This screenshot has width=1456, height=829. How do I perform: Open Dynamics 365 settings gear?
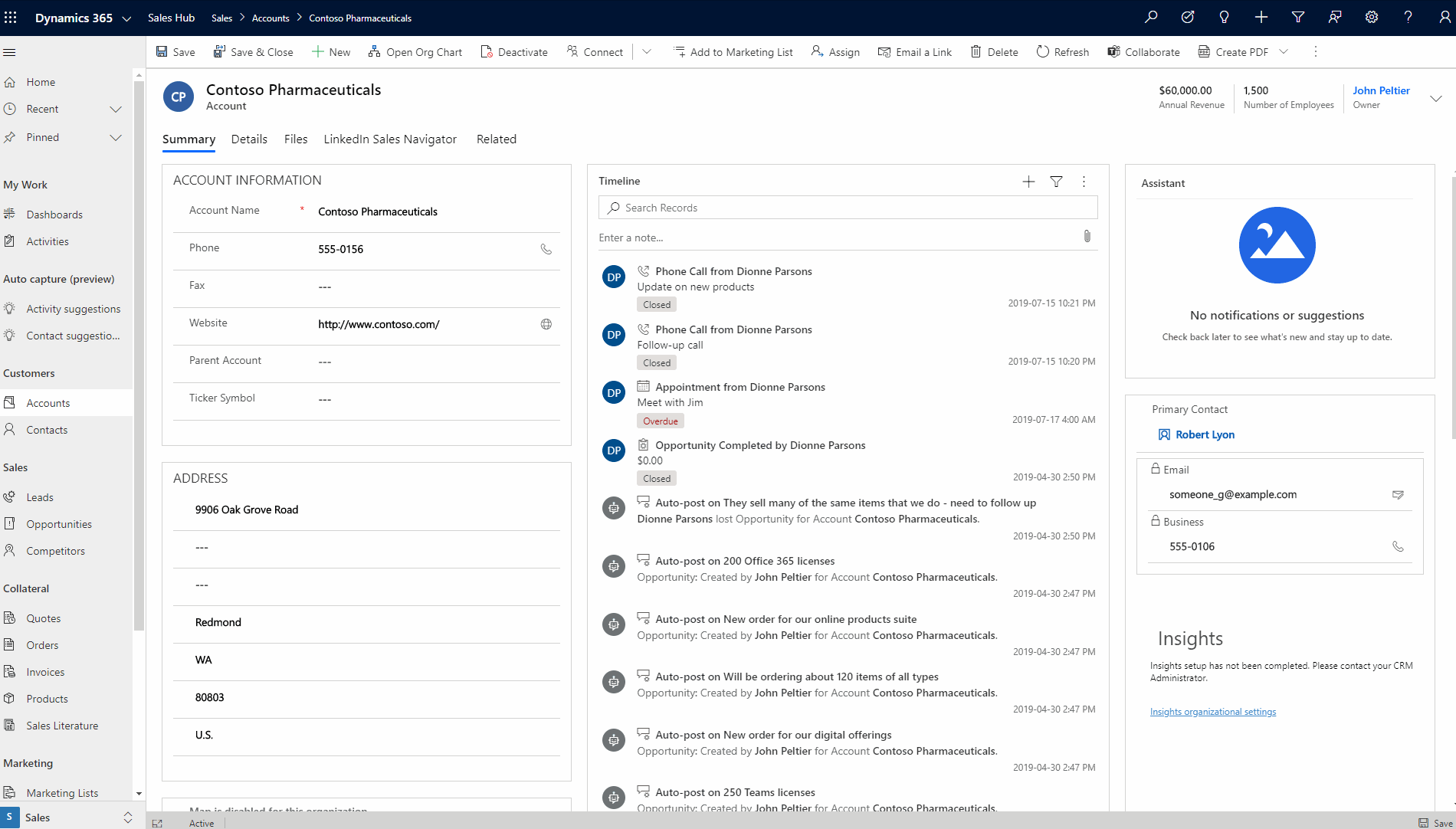(1371, 17)
